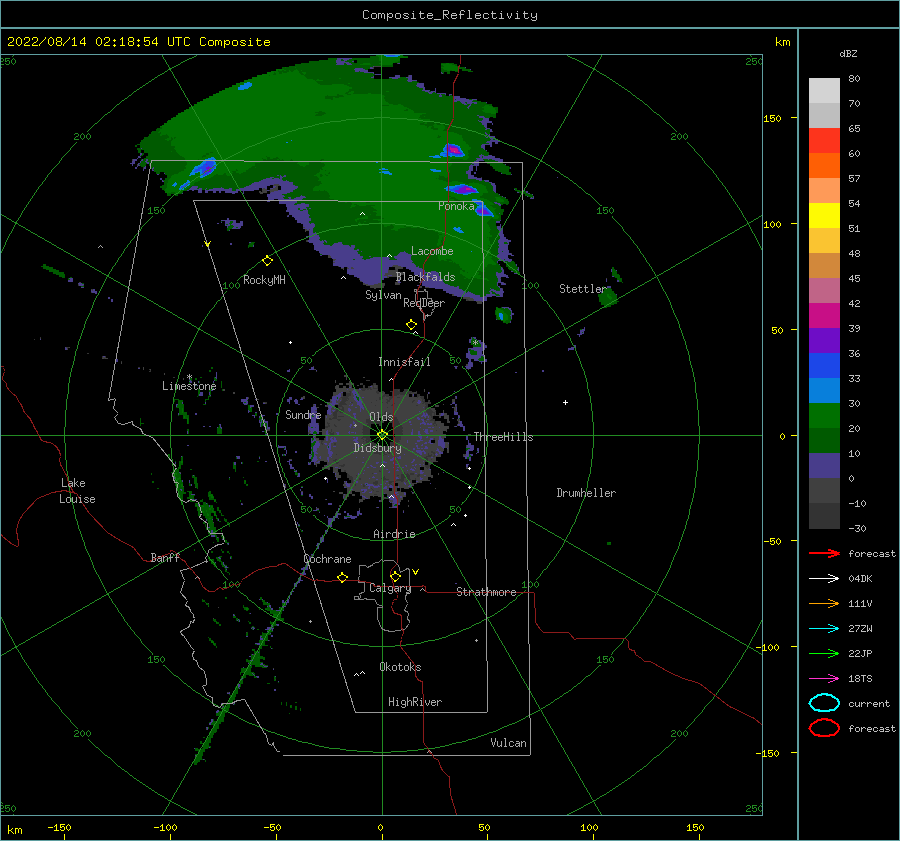Click the Stettler city label
The height and width of the screenshot is (841, 900).
(x=583, y=289)
